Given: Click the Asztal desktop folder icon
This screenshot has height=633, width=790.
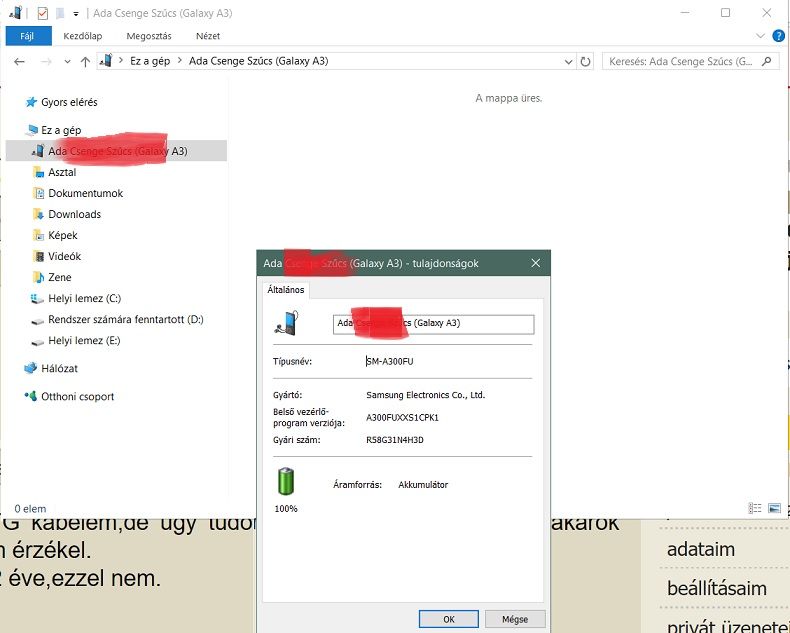Looking at the screenshot, I should point(38,172).
